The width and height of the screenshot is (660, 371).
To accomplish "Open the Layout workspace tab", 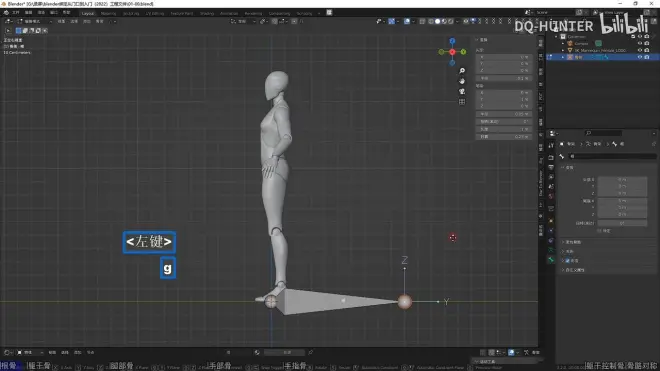I will click(x=88, y=13).
